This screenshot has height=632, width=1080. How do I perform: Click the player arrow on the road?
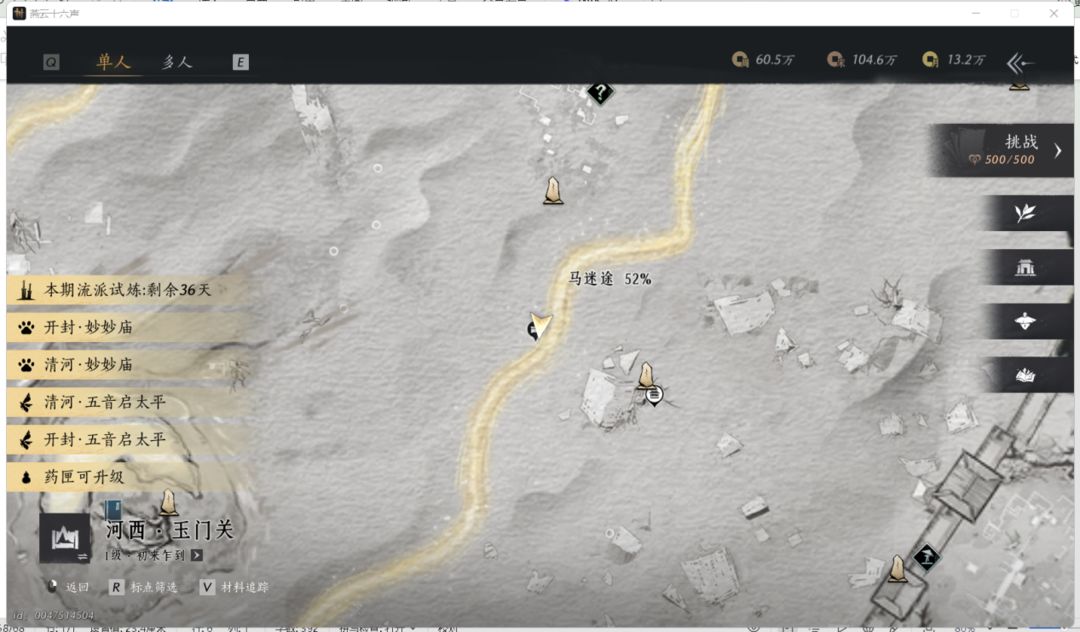click(x=539, y=326)
